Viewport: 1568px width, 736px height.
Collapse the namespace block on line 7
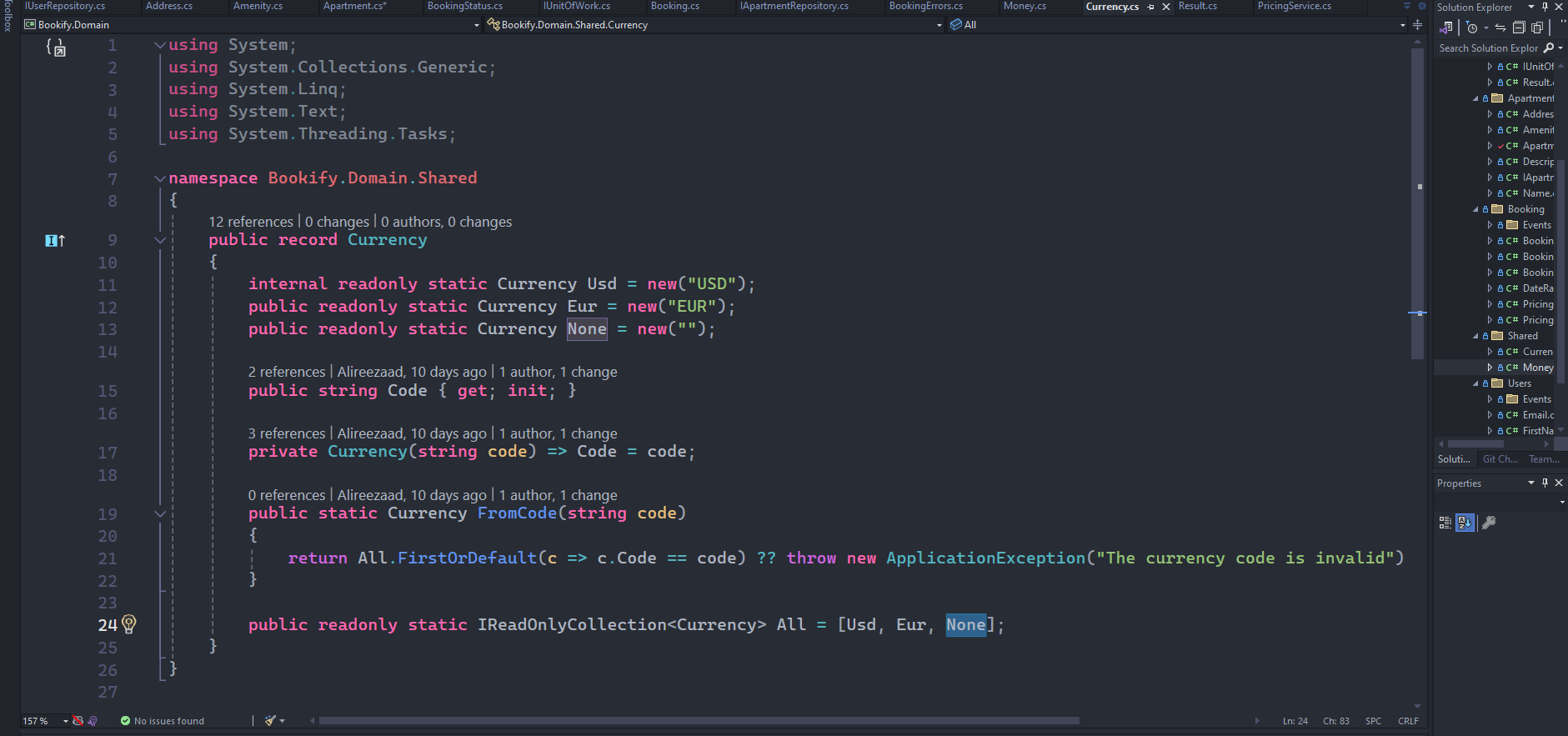click(160, 178)
